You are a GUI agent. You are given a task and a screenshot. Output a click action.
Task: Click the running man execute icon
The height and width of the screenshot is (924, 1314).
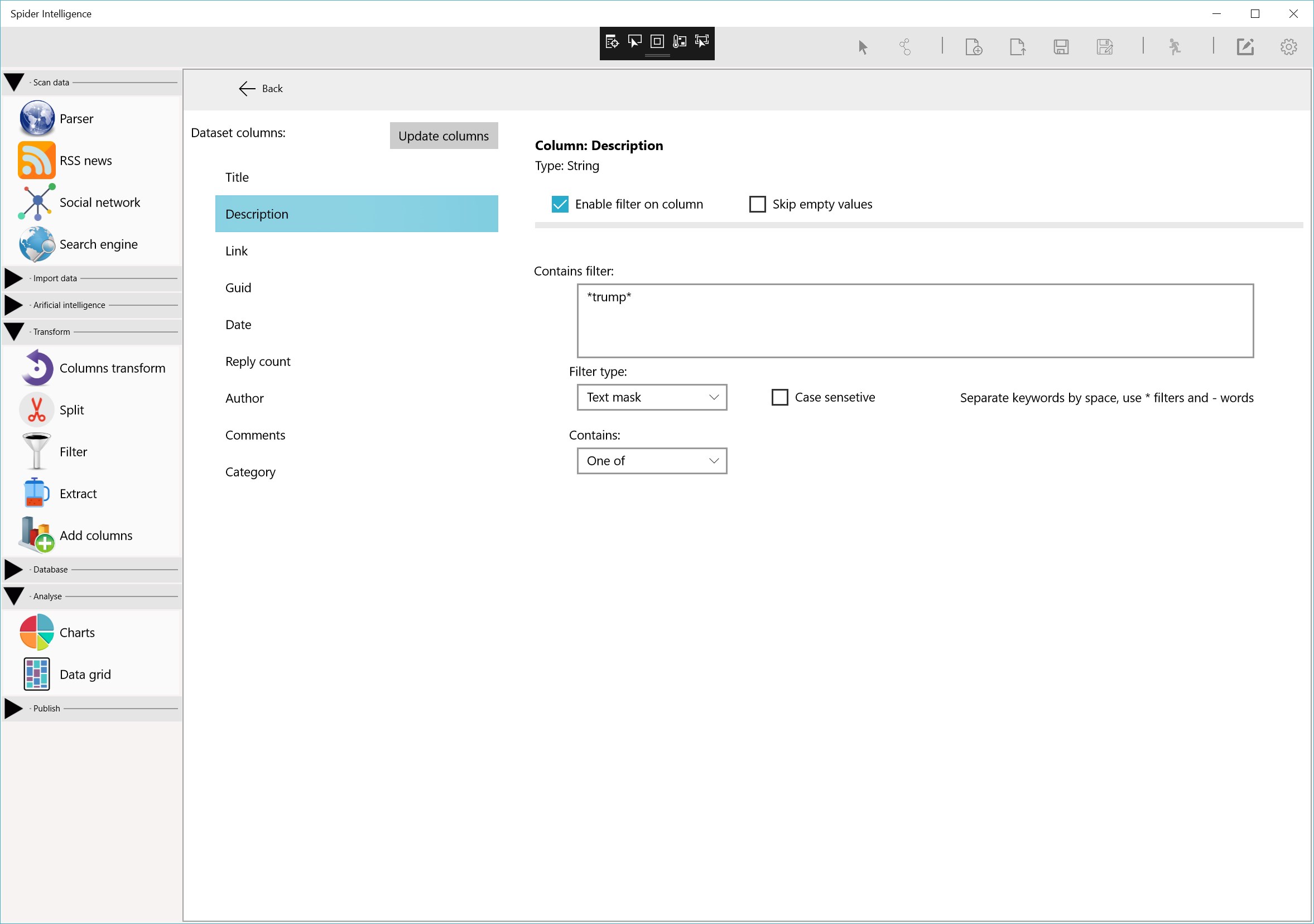(x=1175, y=46)
